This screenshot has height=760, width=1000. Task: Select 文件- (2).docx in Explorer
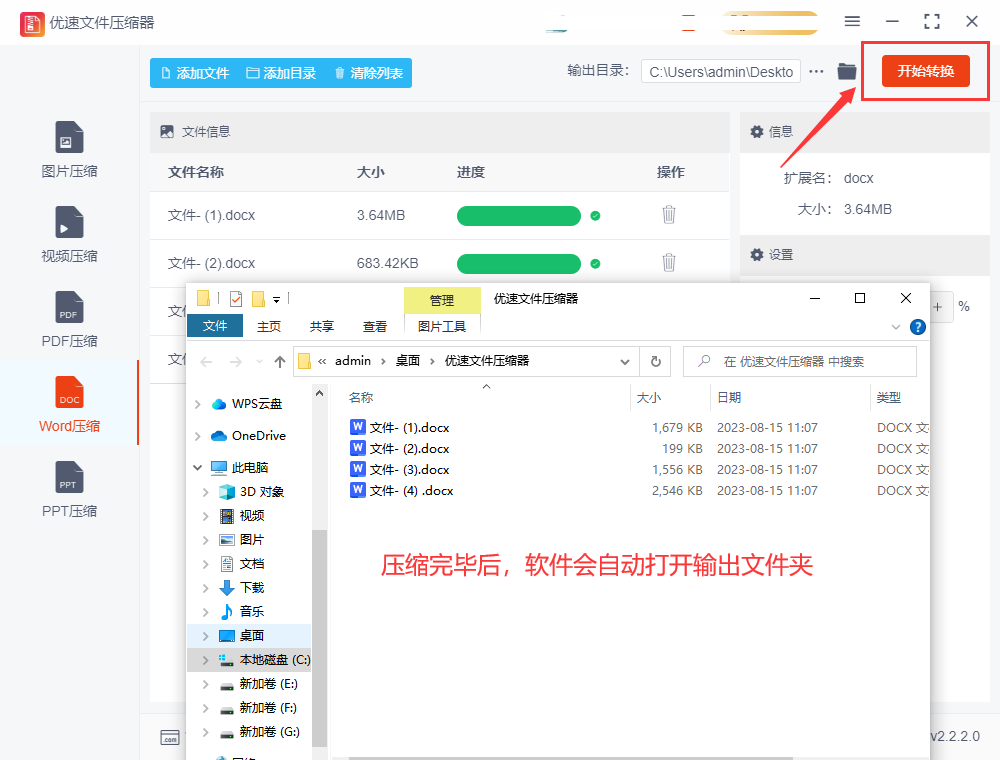point(409,449)
